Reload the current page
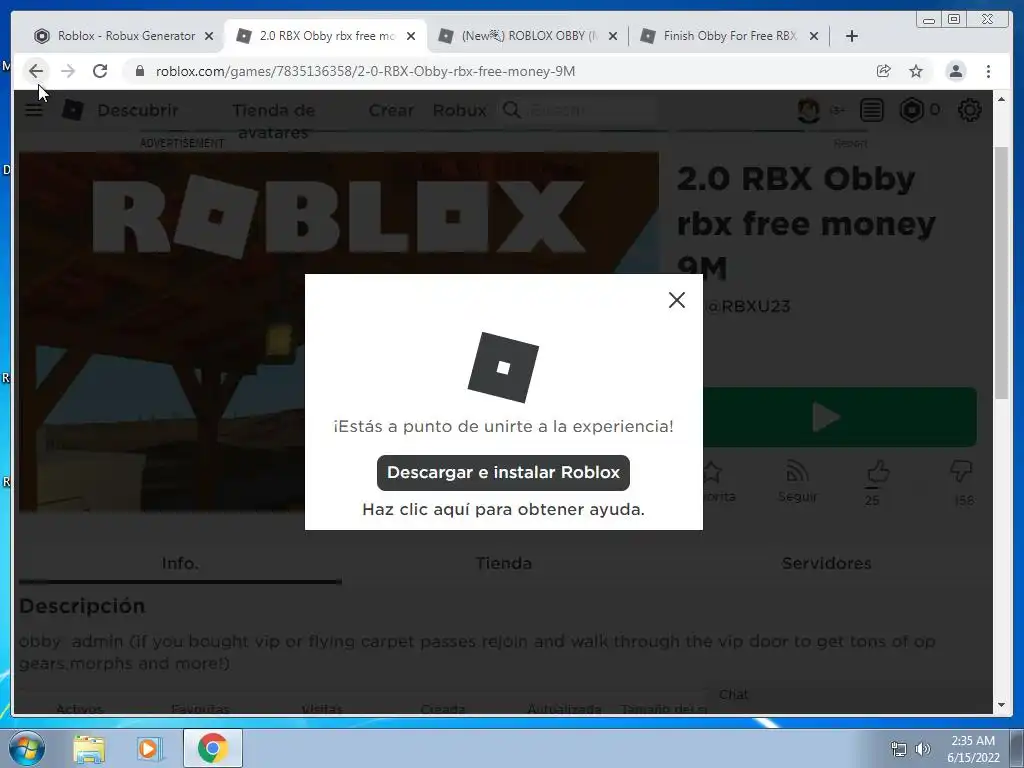 100,71
